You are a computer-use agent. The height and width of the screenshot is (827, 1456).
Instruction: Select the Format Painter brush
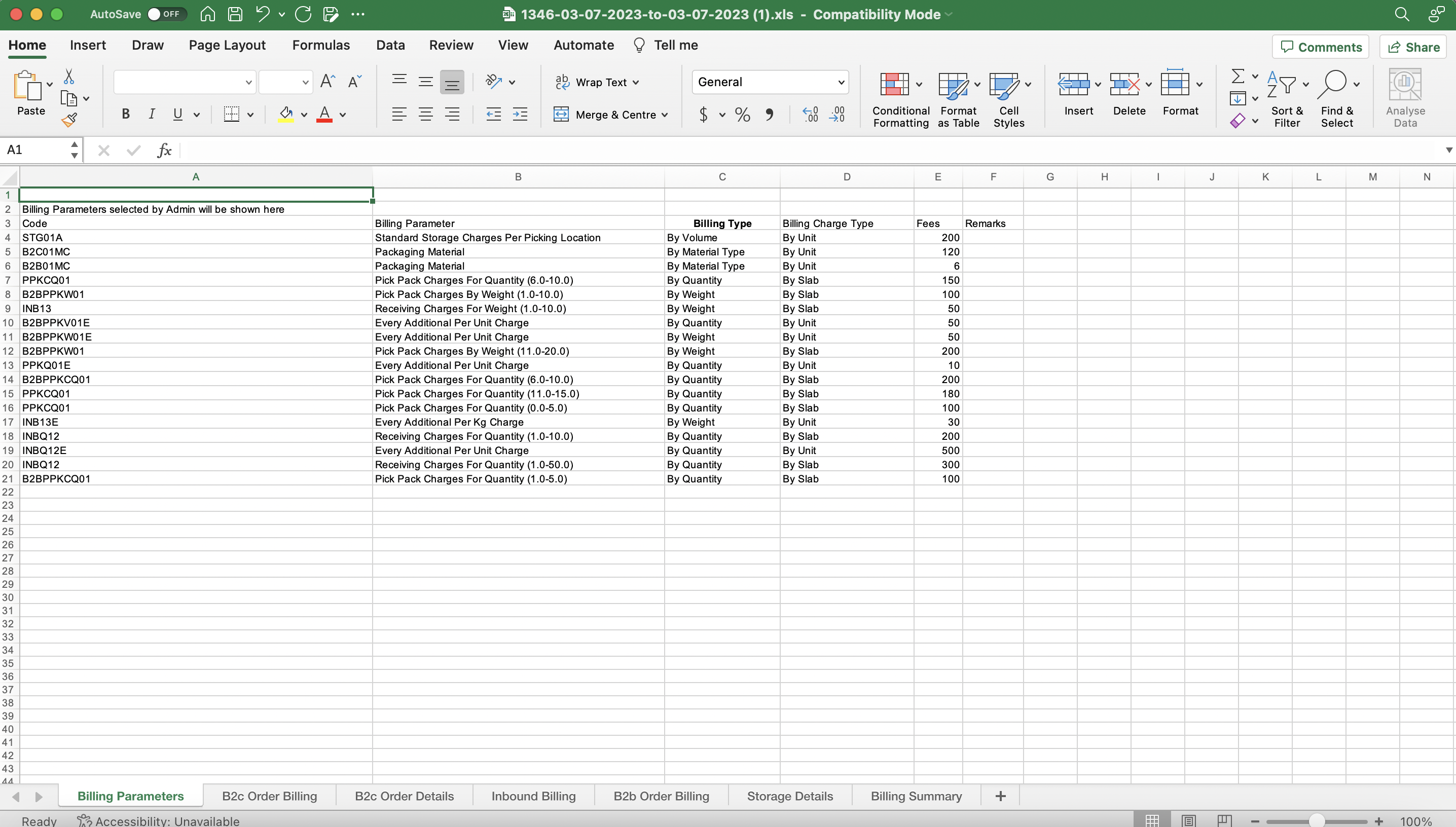(x=69, y=119)
